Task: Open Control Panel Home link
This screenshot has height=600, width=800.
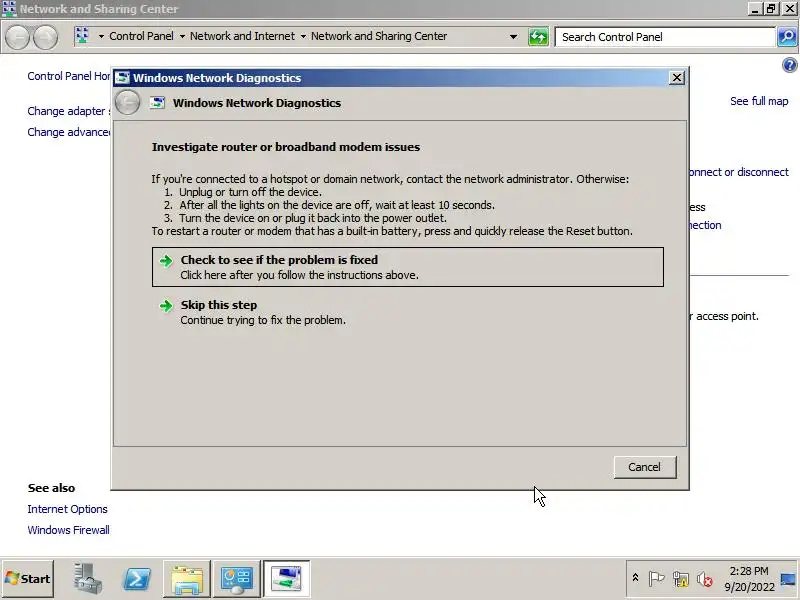Action: (x=69, y=76)
